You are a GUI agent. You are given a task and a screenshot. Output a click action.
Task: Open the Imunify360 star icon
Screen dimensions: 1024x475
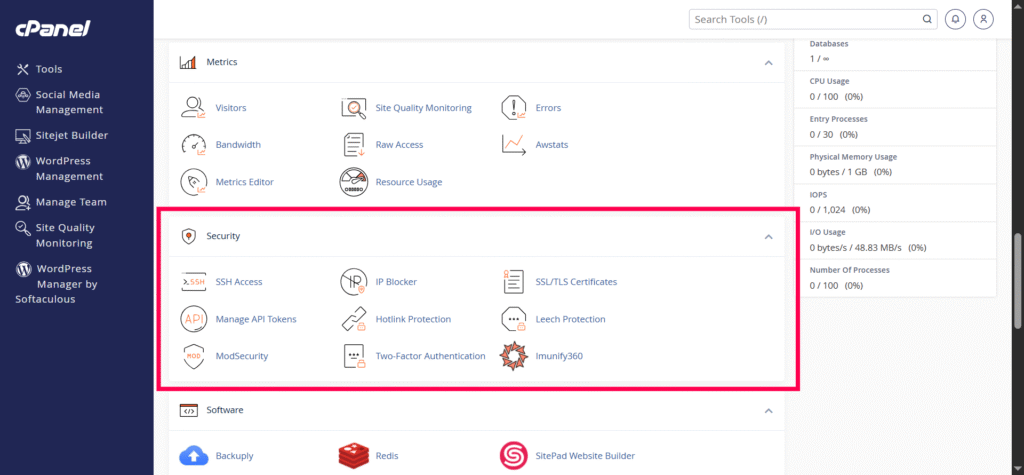513,356
